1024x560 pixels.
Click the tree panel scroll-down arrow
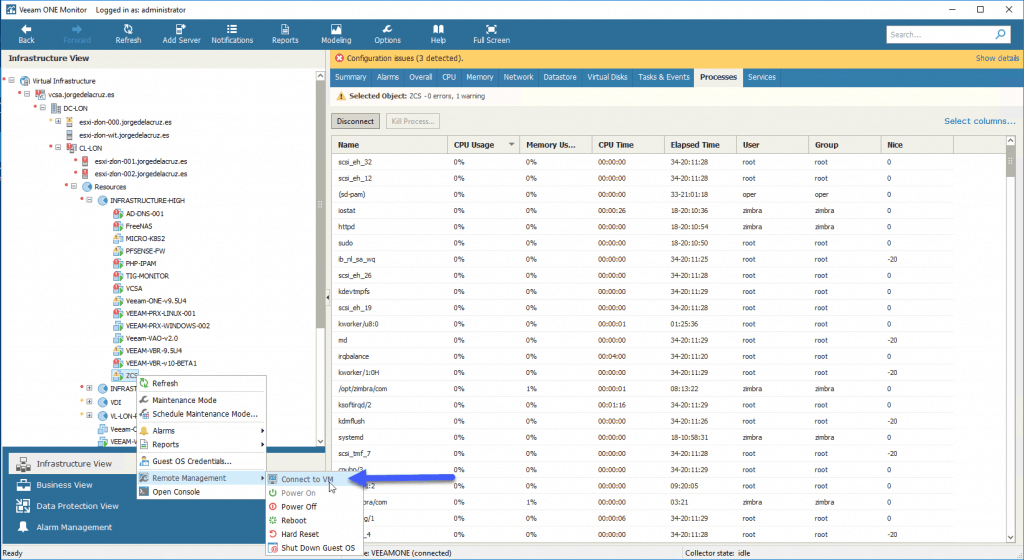(320, 442)
